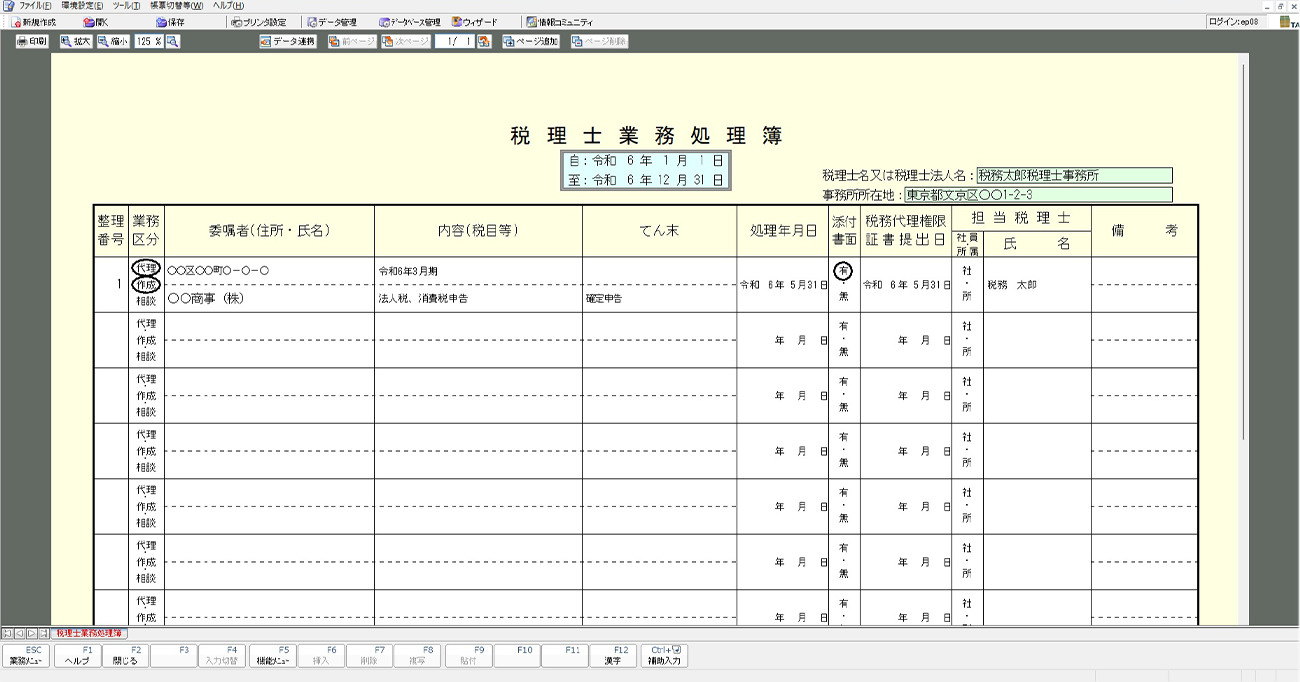This screenshot has height=682, width=1300.
Task: Click the 印刷 print button
Action: 32,42
